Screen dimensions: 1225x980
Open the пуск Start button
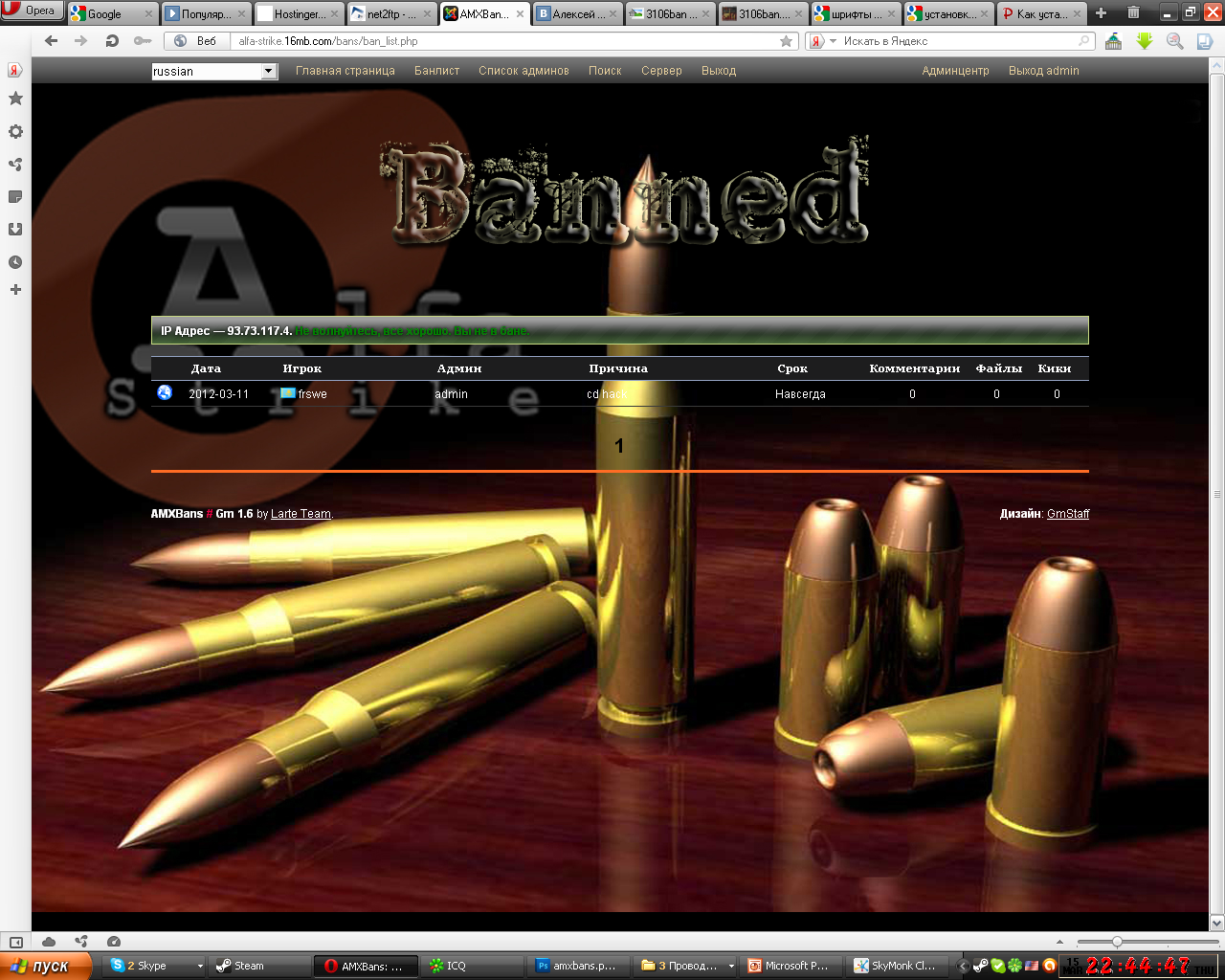tap(46, 966)
